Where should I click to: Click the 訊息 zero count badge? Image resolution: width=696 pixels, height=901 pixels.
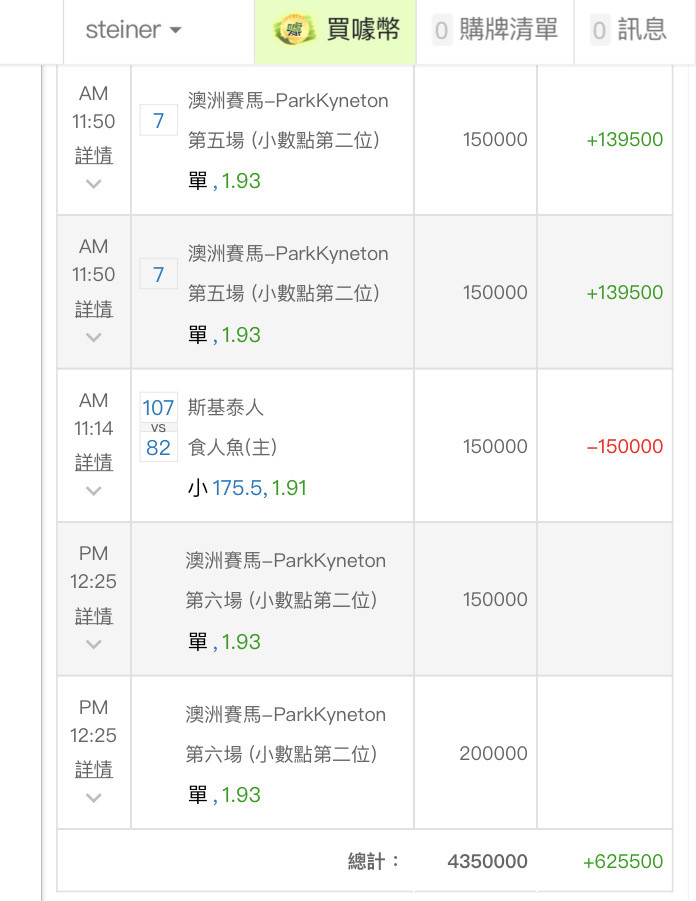point(599,31)
